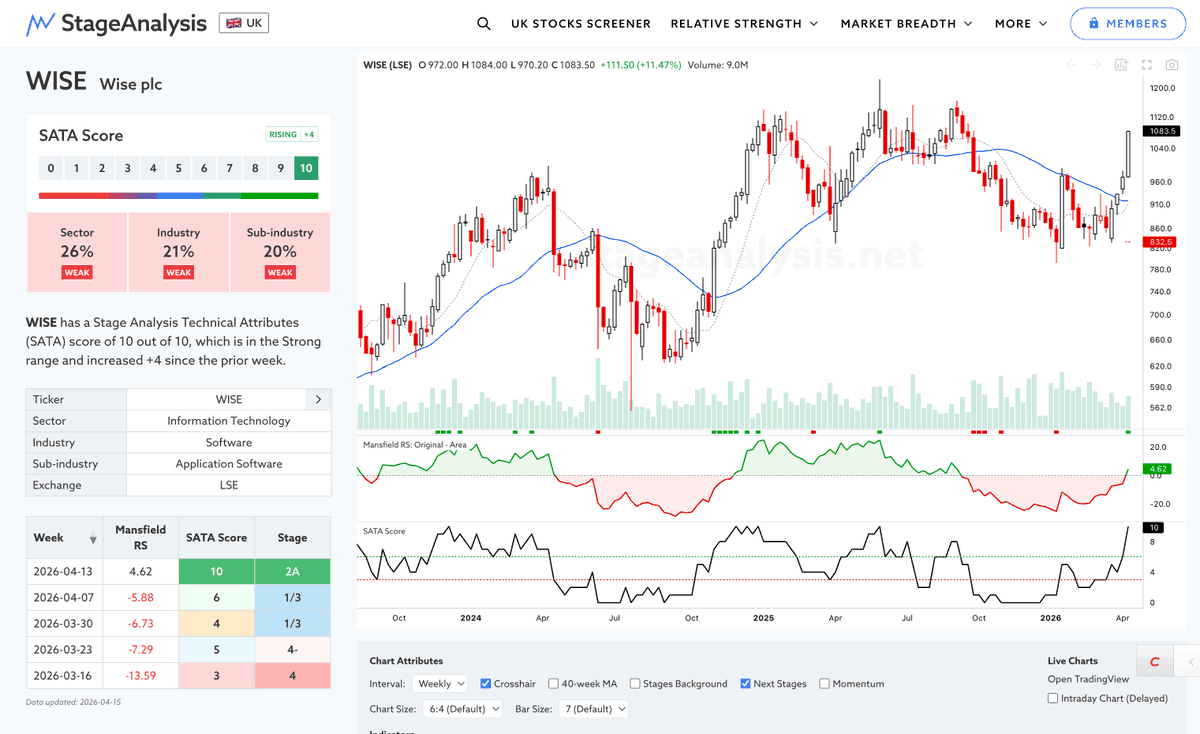Go forward with the chart right arrow
The width and height of the screenshot is (1200, 734).
coord(1096,65)
